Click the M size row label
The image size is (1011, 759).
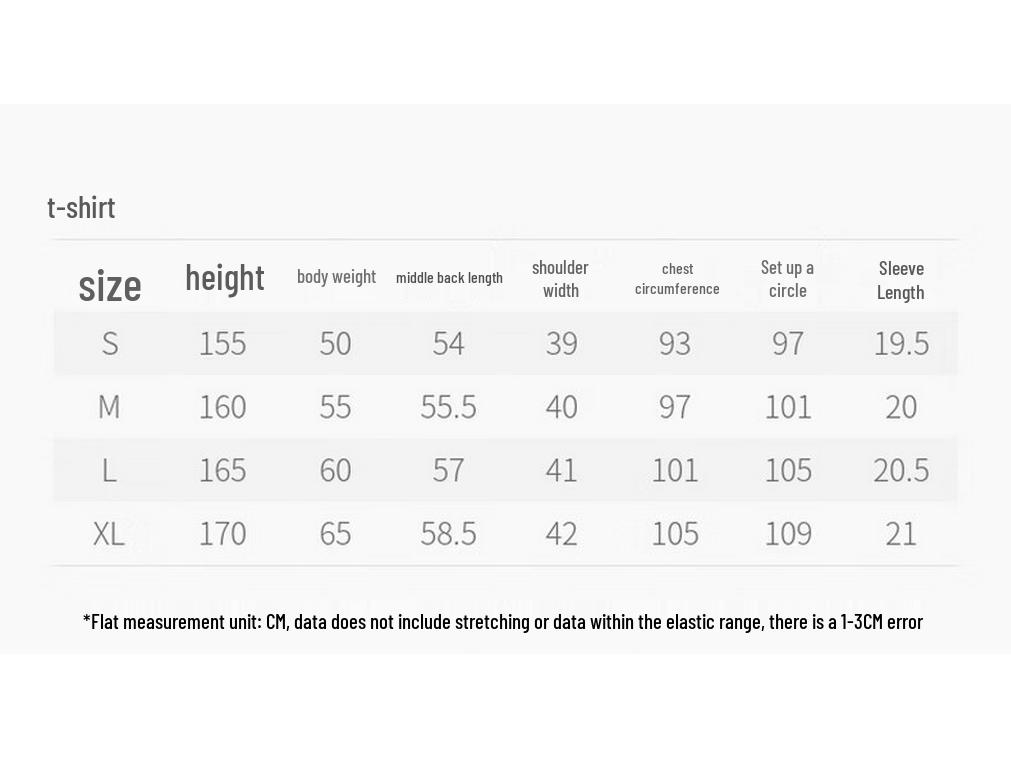click(109, 407)
